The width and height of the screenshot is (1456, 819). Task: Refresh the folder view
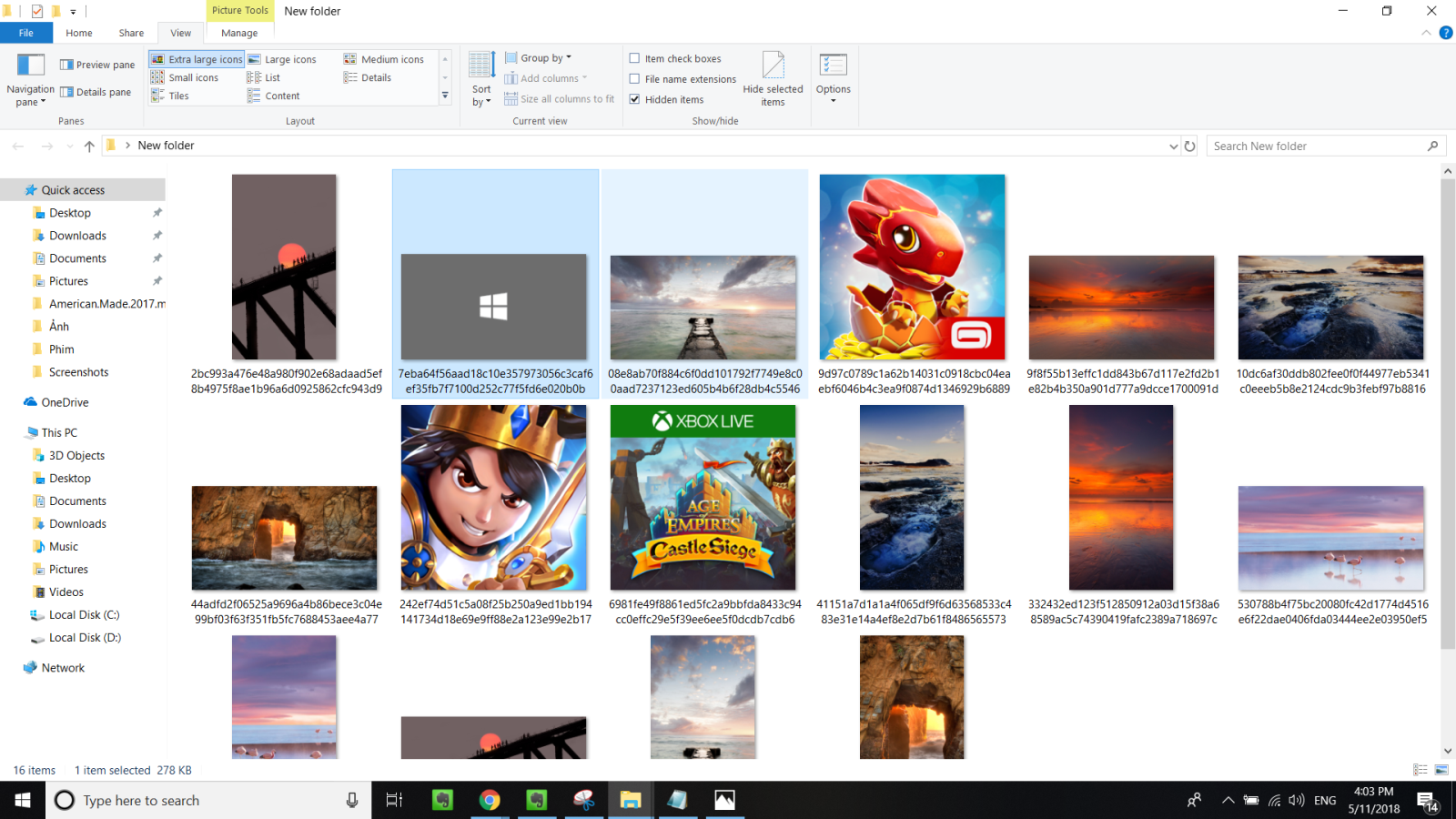click(x=1191, y=146)
